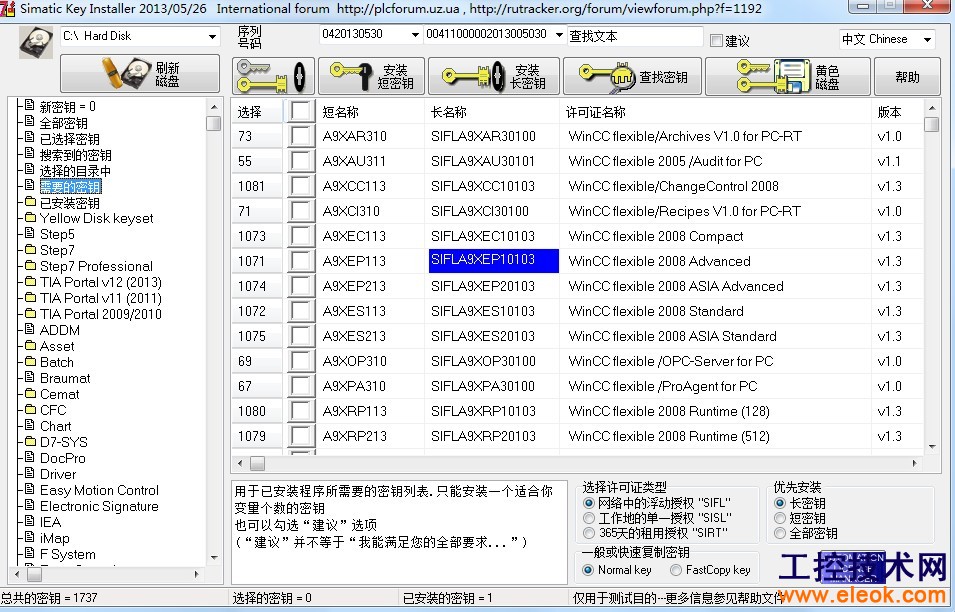Check the box for row A9XAU311
955x612 pixels.
[300, 161]
